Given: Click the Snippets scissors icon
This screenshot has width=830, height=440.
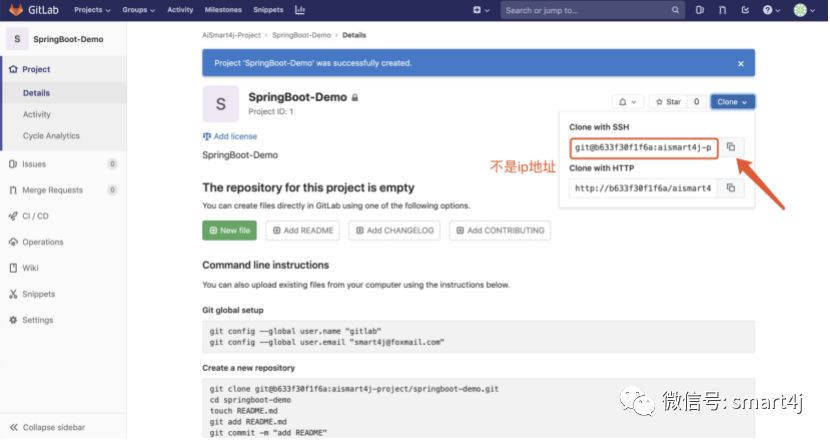Looking at the screenshot, I should click(x=13, y=294).
